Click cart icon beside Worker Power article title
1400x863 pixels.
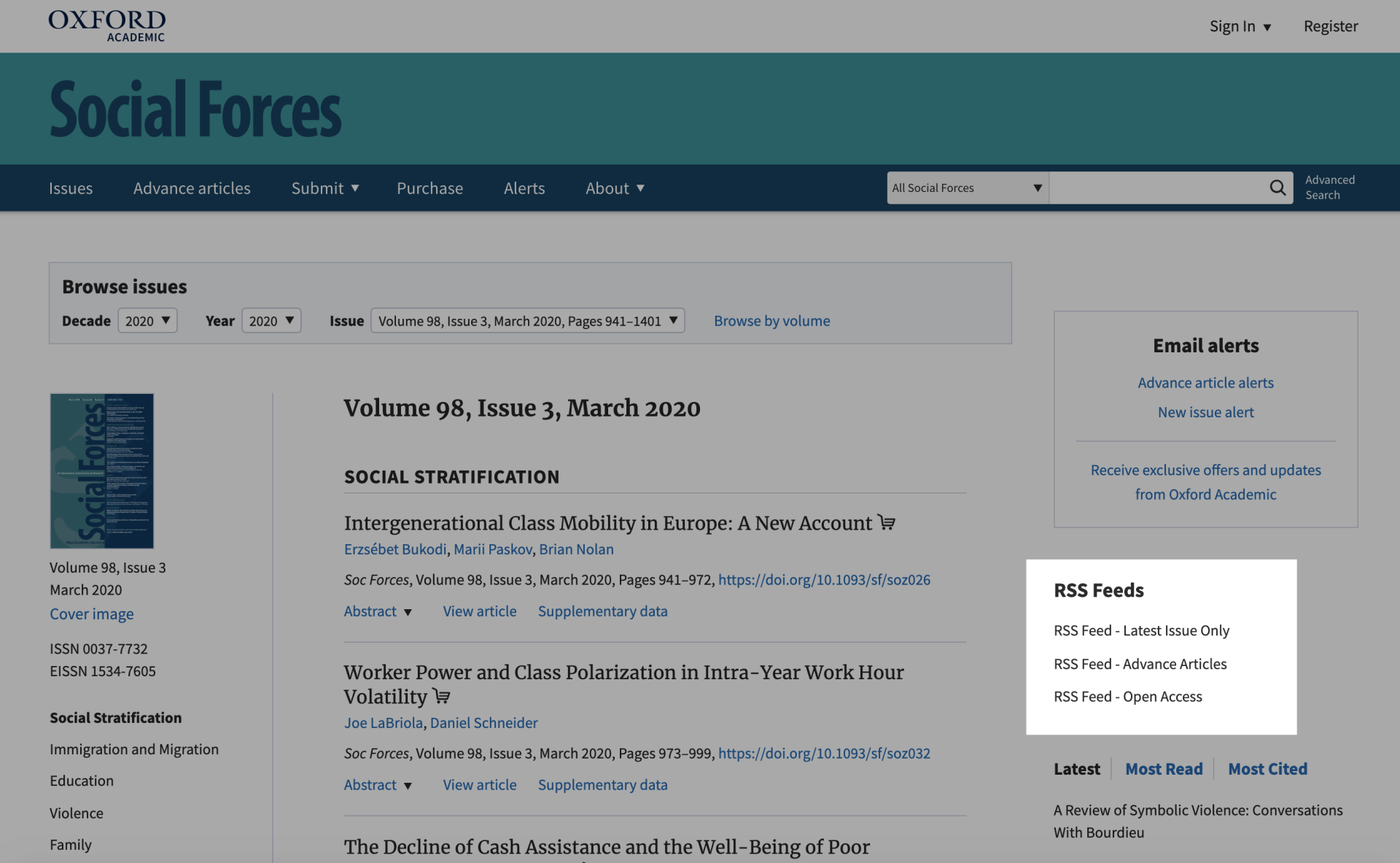click(x=441, y=696)
